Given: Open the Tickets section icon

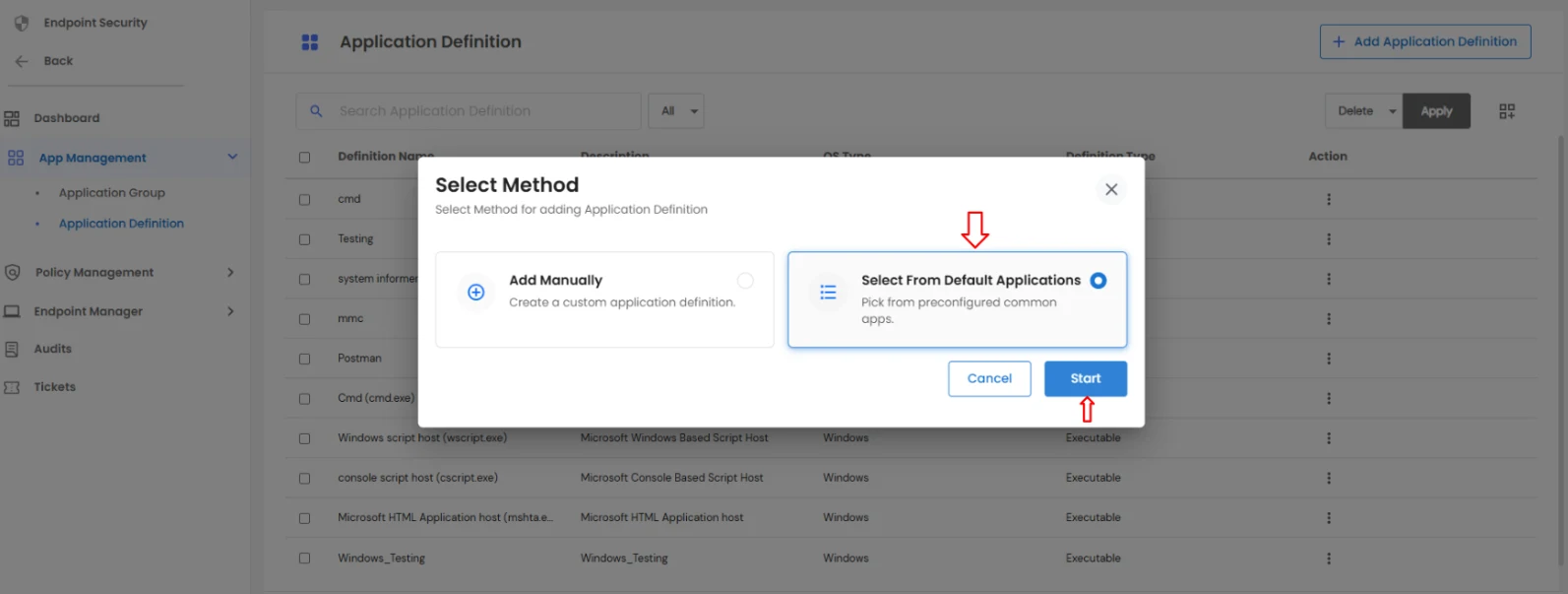Looking at the screenshot, I should point(14,386).
